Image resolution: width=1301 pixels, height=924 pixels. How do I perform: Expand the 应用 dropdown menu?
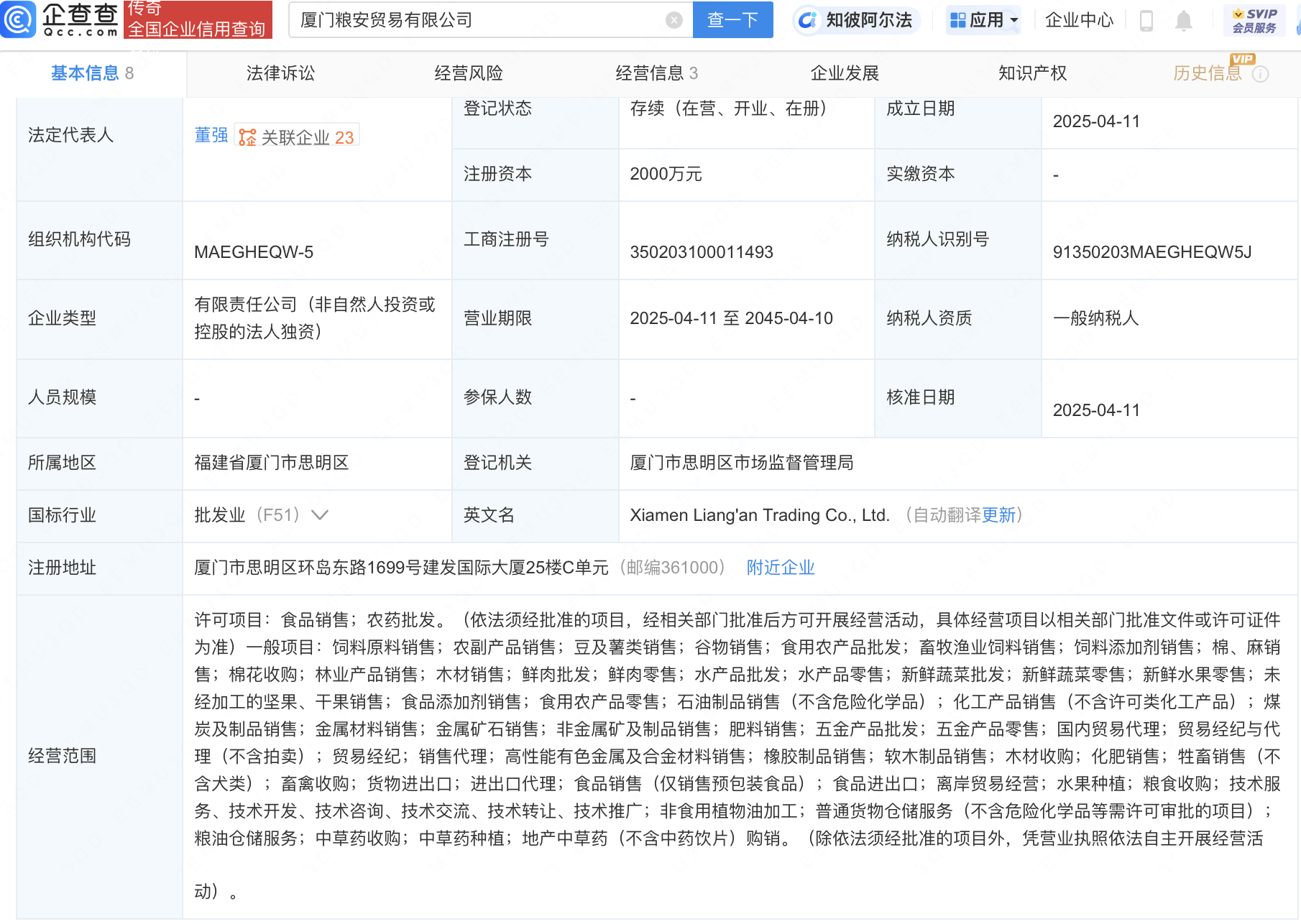984,20
